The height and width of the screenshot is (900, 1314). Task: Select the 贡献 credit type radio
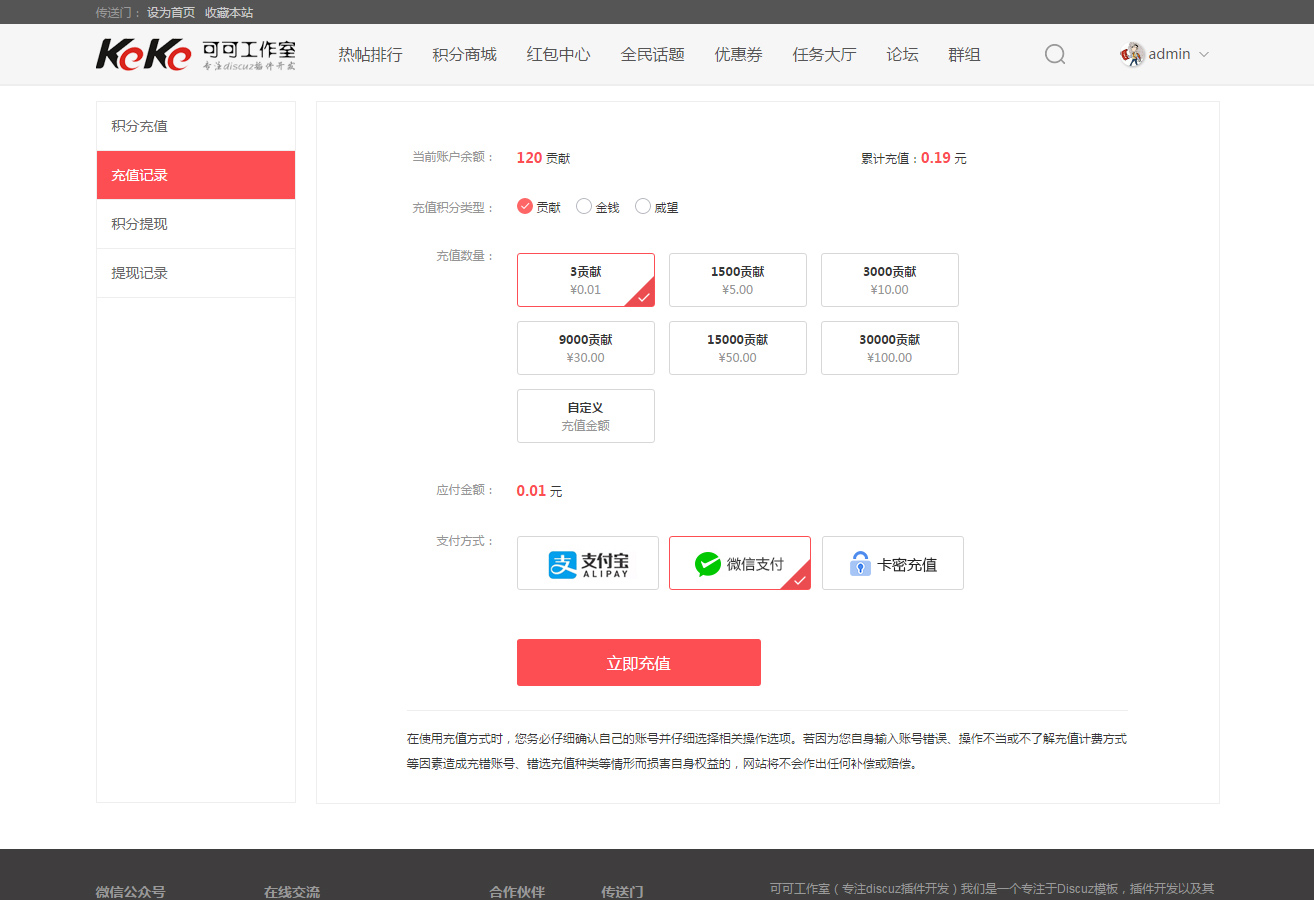click(525, 206)
